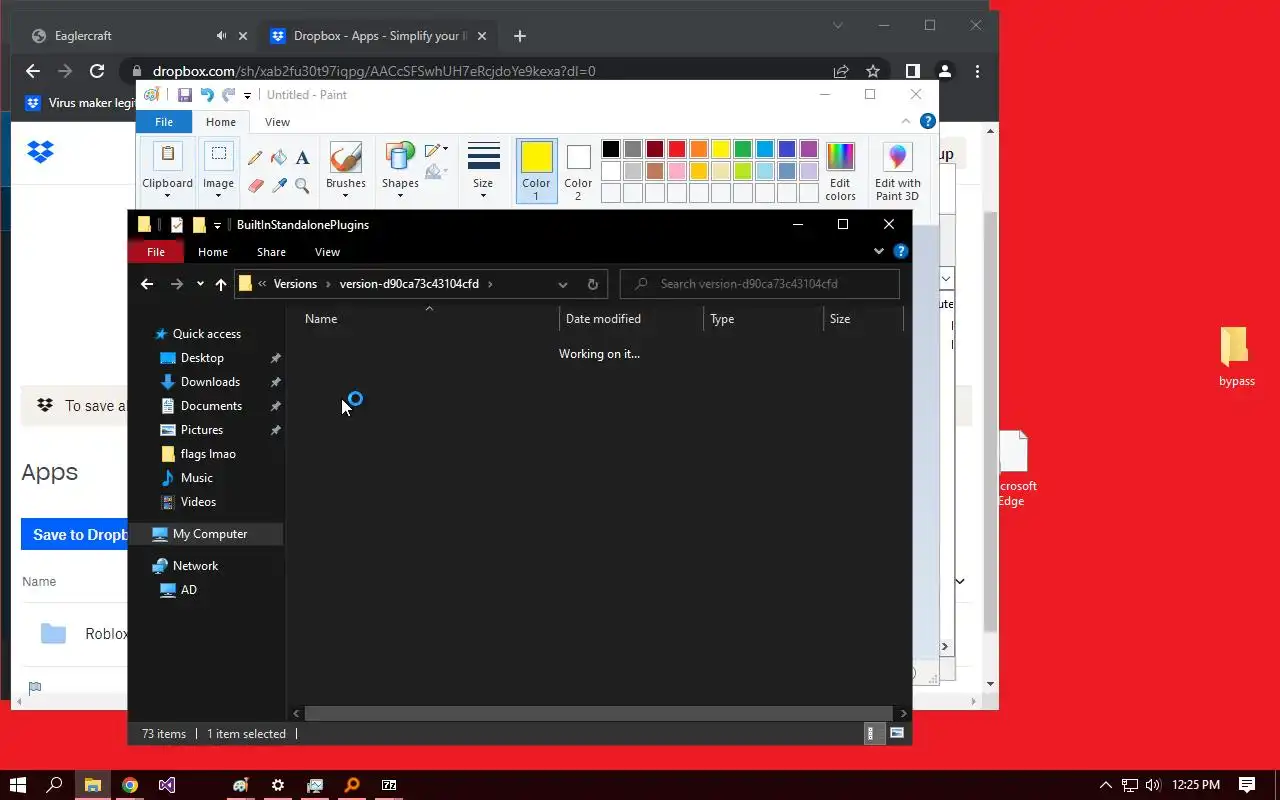Mute the Eaglercraft tab's audio

pyautogui.click(x=221, y=36)
